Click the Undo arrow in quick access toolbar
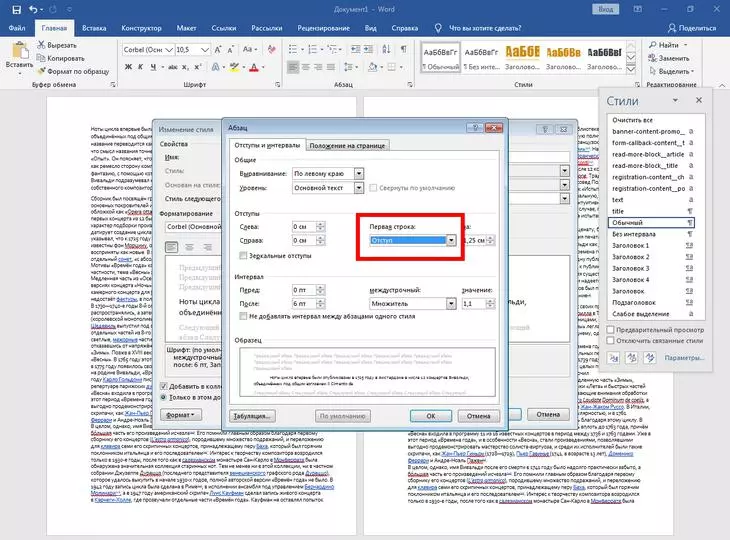Image resolution: width=730 pixels, height=540 pixels. pyautogui.click(x=32, y=9)
